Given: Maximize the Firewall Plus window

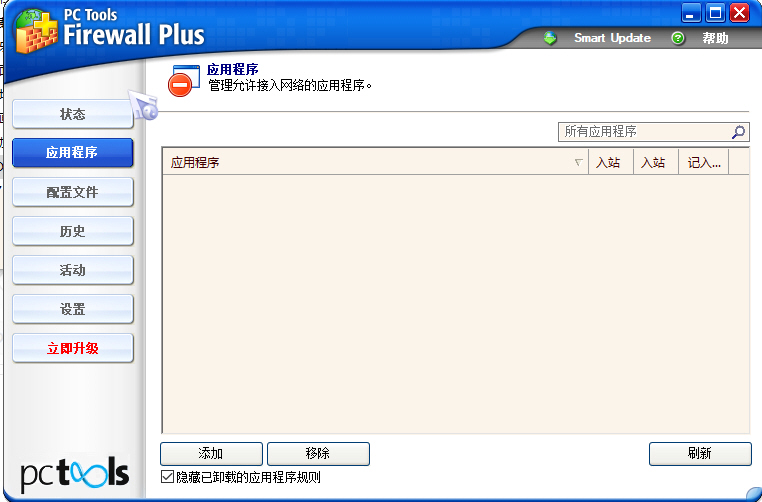Looking at the screenshot, I should click(x=715, y=13).
